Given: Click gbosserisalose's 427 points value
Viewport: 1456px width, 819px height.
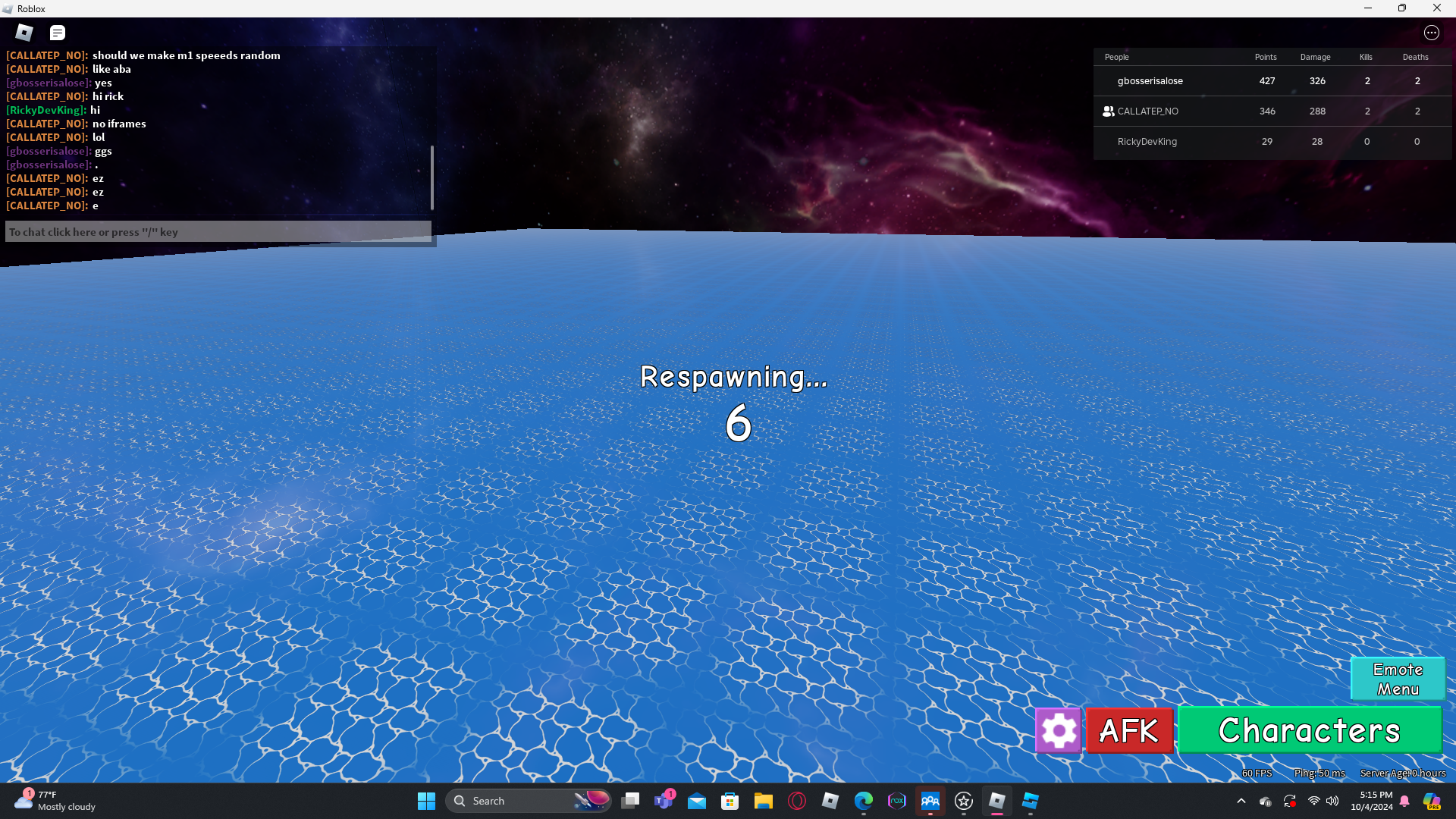Looking at the screenshot, I should pos(1267,81).
